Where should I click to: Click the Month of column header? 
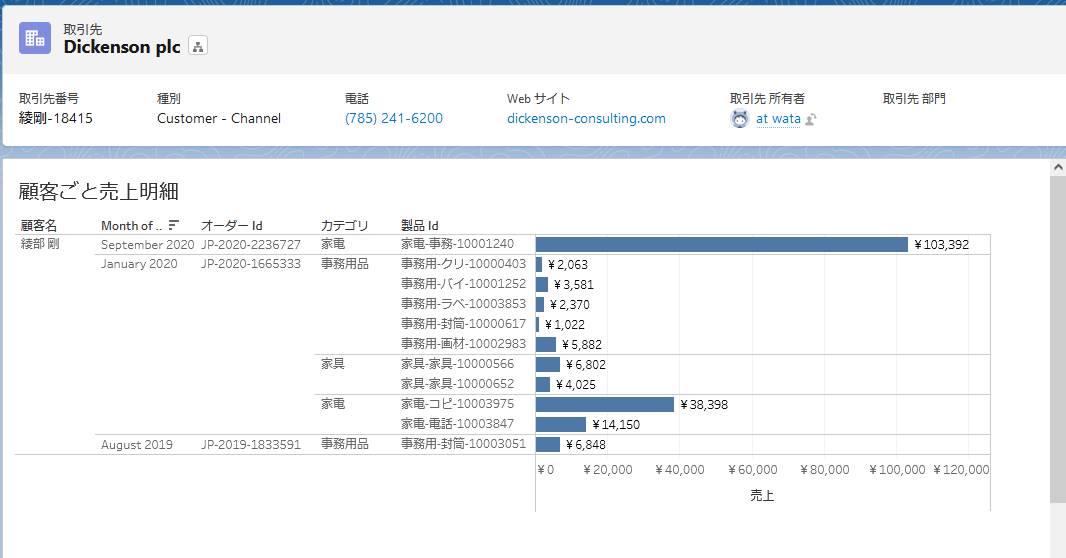click(x=132, y=226)
